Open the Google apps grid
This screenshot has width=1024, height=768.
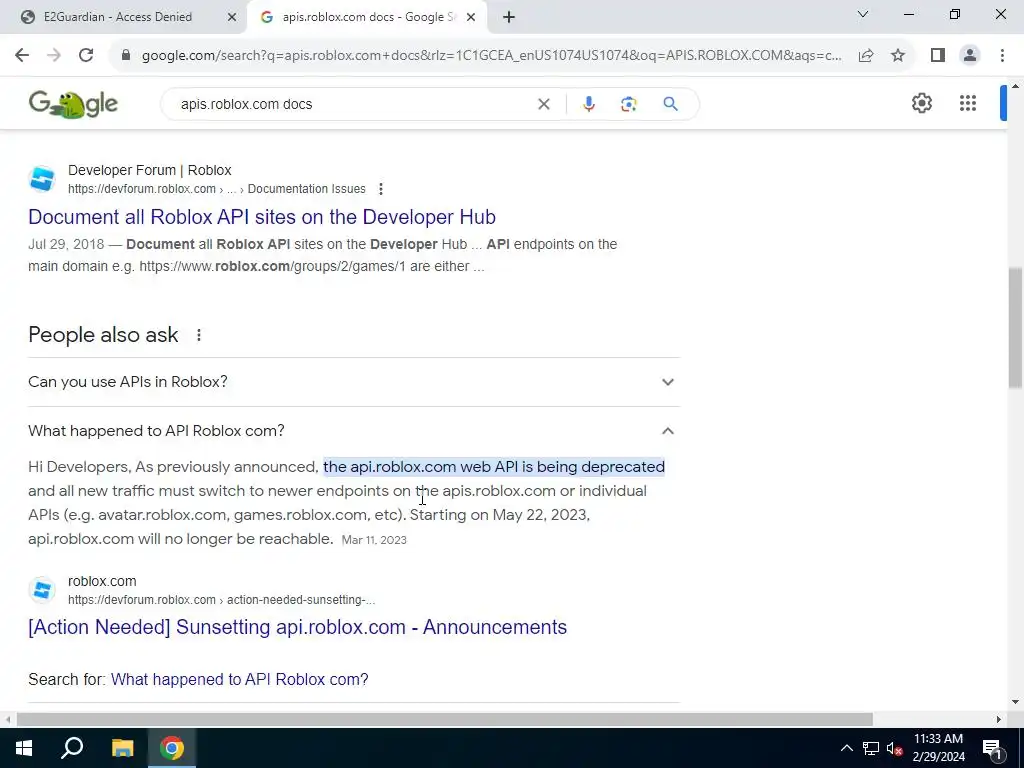[x=968, y=103]
